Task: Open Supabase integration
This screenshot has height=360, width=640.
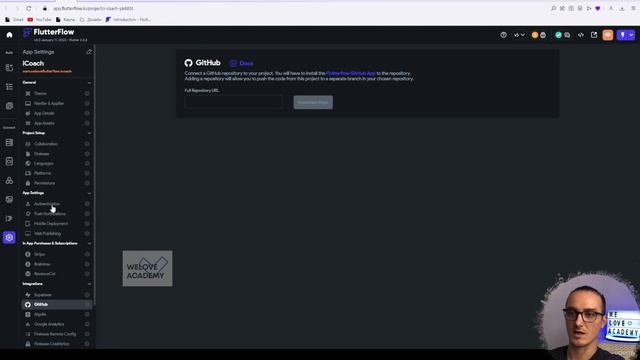Action: pyautogui.click(x=57, y=295)
